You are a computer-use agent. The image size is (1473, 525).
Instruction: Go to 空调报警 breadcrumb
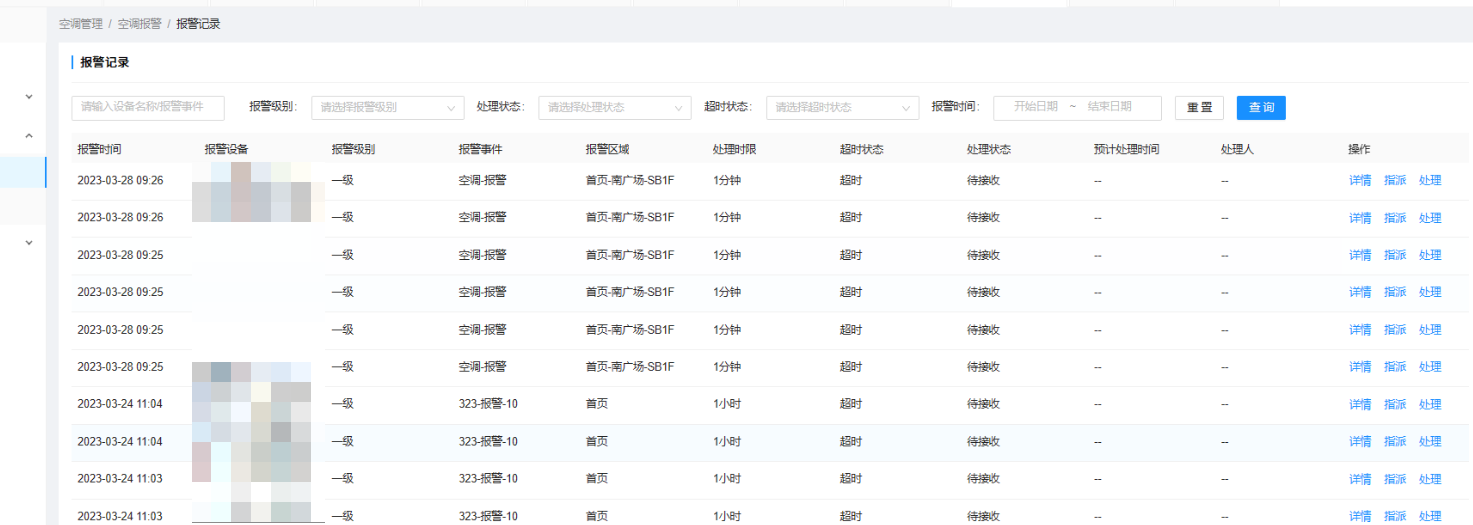pos(139,24)
